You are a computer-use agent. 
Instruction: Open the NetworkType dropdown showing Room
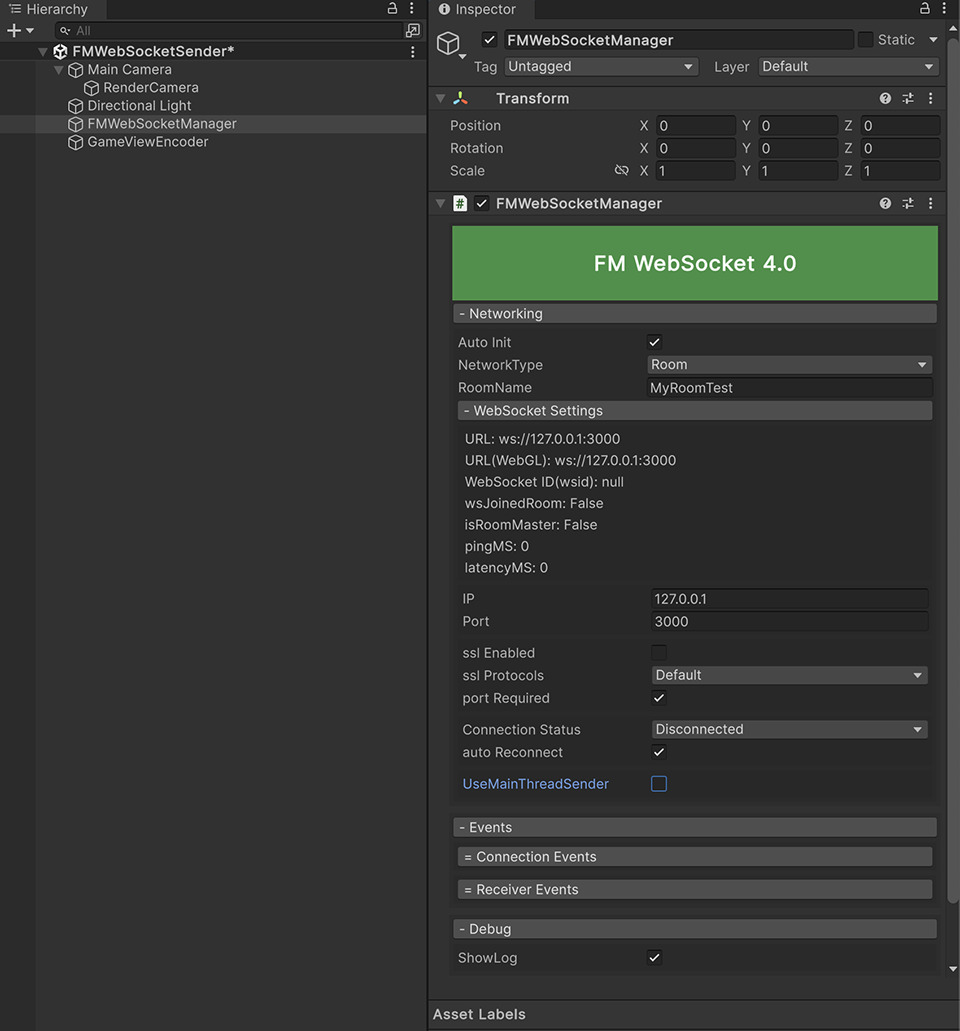(789, 364)
